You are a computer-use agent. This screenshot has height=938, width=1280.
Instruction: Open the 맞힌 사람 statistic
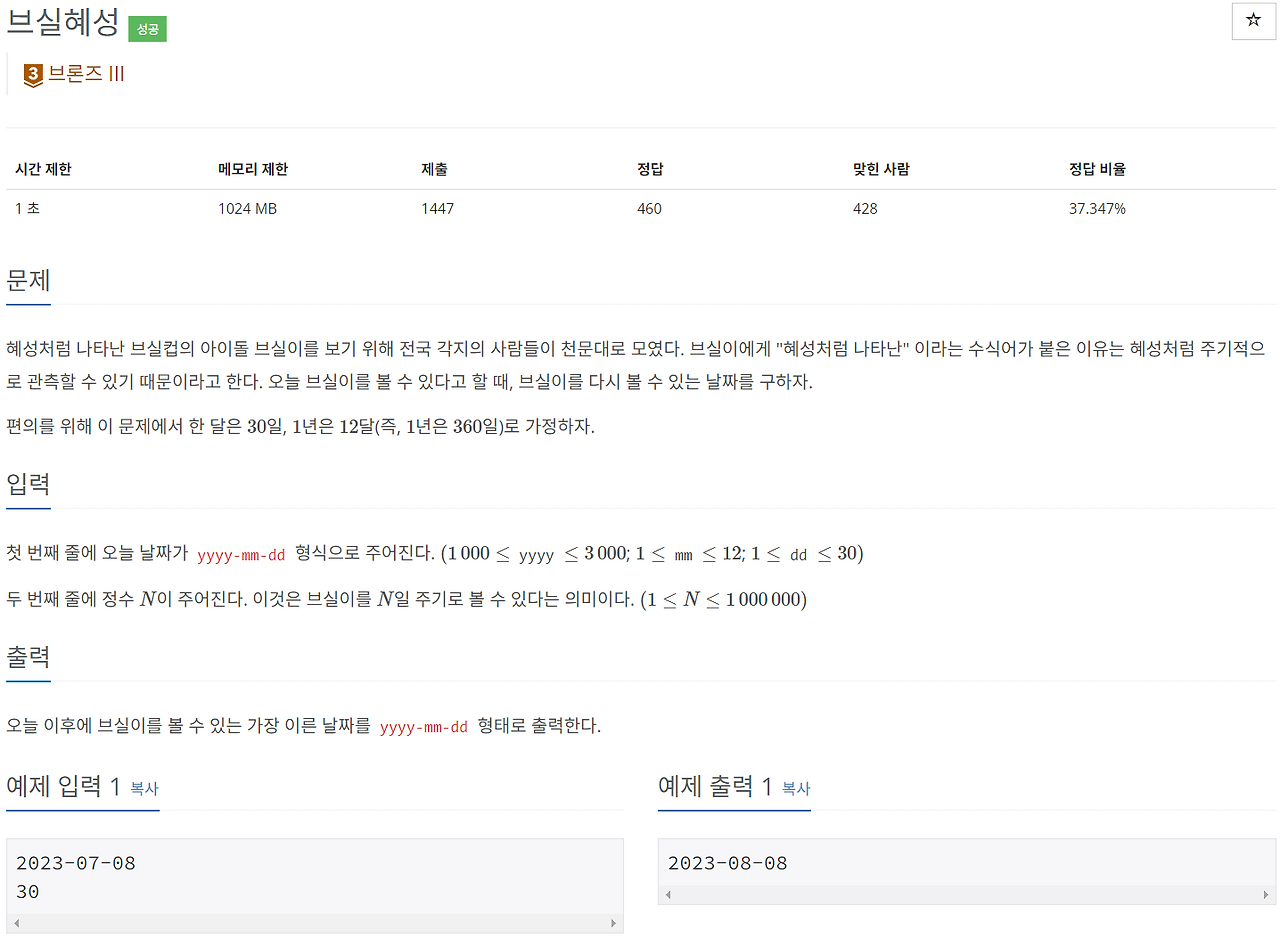click(880, 169)
